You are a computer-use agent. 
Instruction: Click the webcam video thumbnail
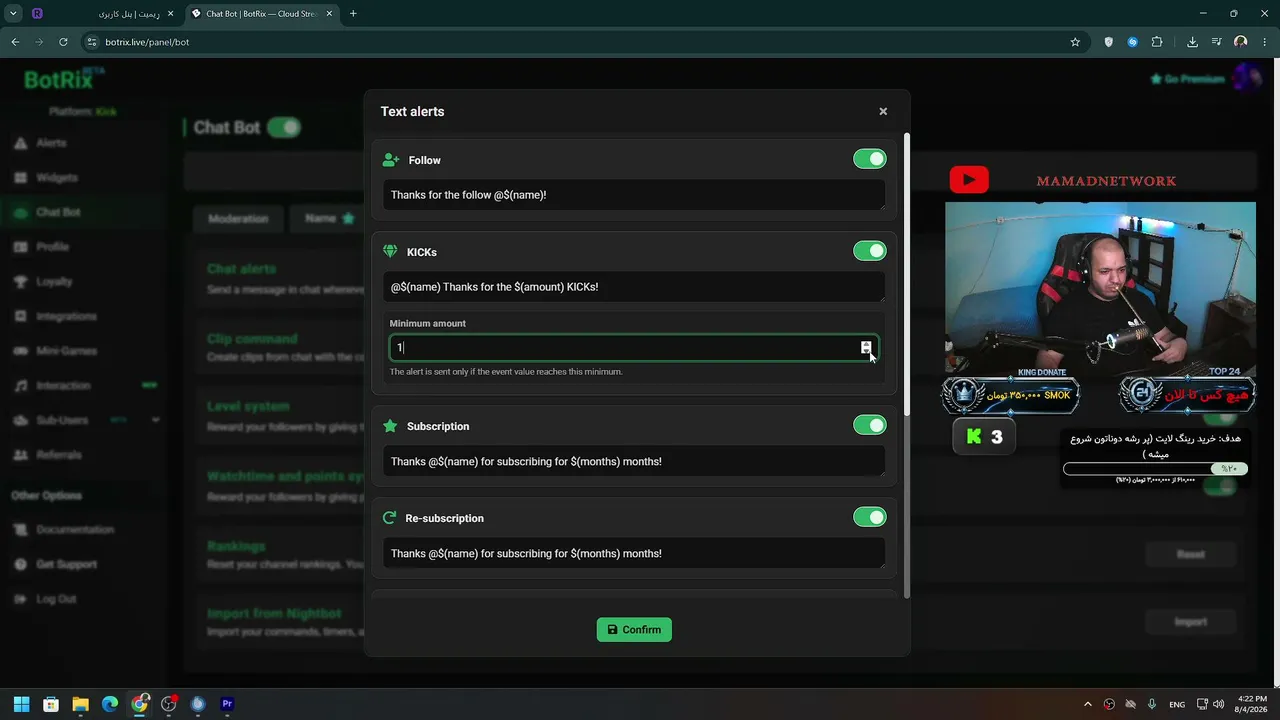pyautogui.click(x=1100, y=287)
